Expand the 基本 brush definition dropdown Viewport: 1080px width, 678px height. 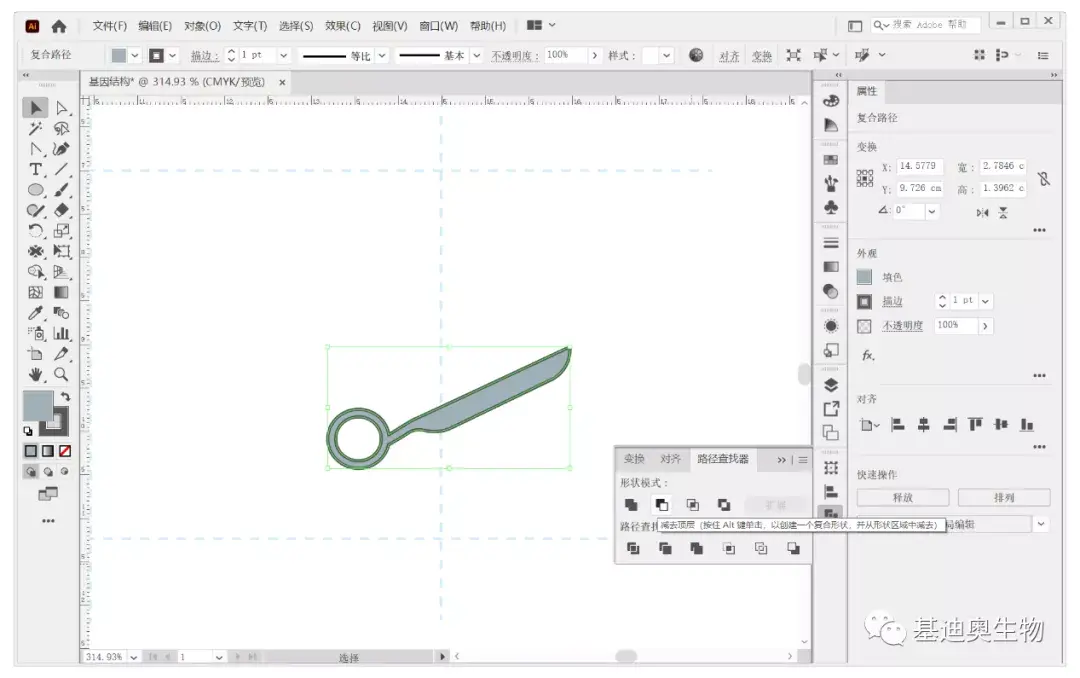476,55
